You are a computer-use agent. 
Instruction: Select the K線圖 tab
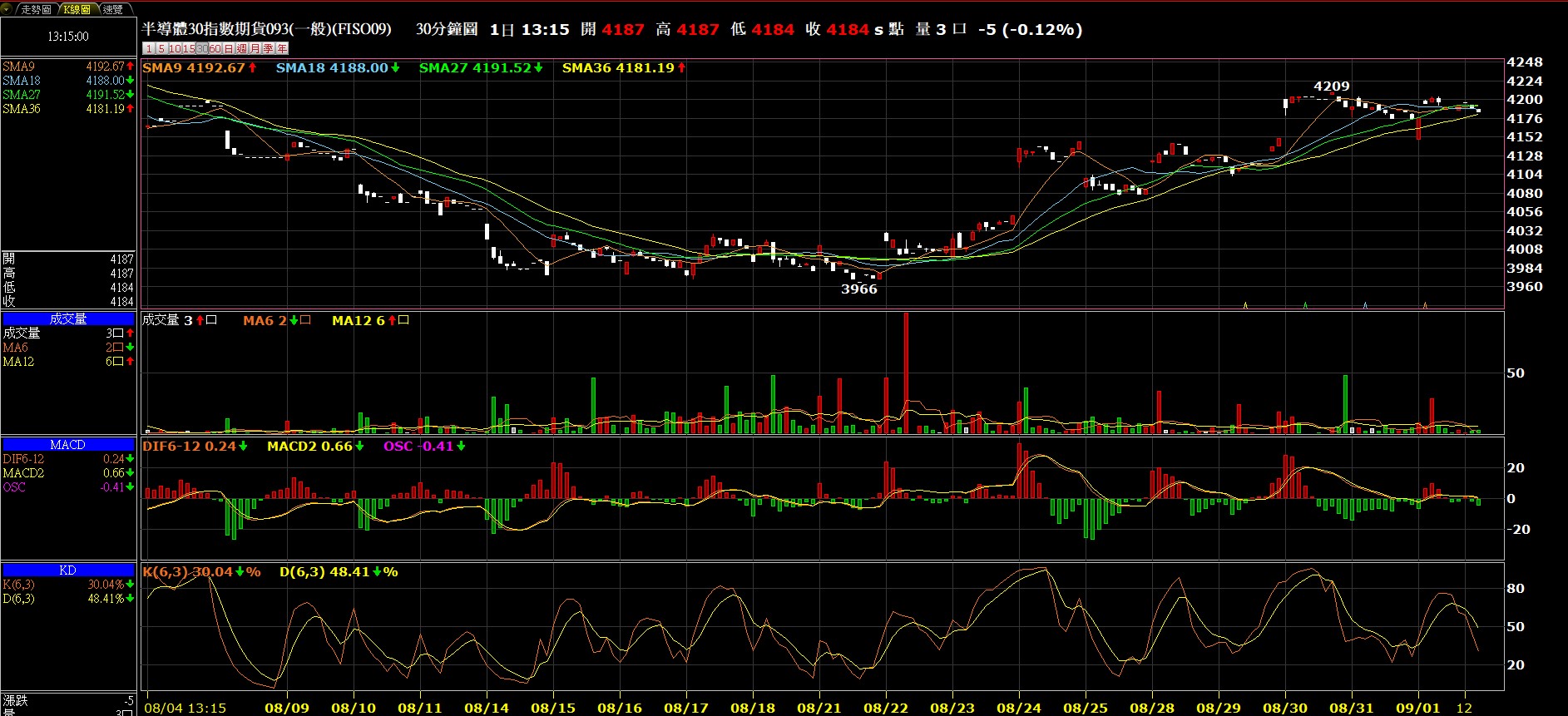pyautogui.click(x=77, y=9)
